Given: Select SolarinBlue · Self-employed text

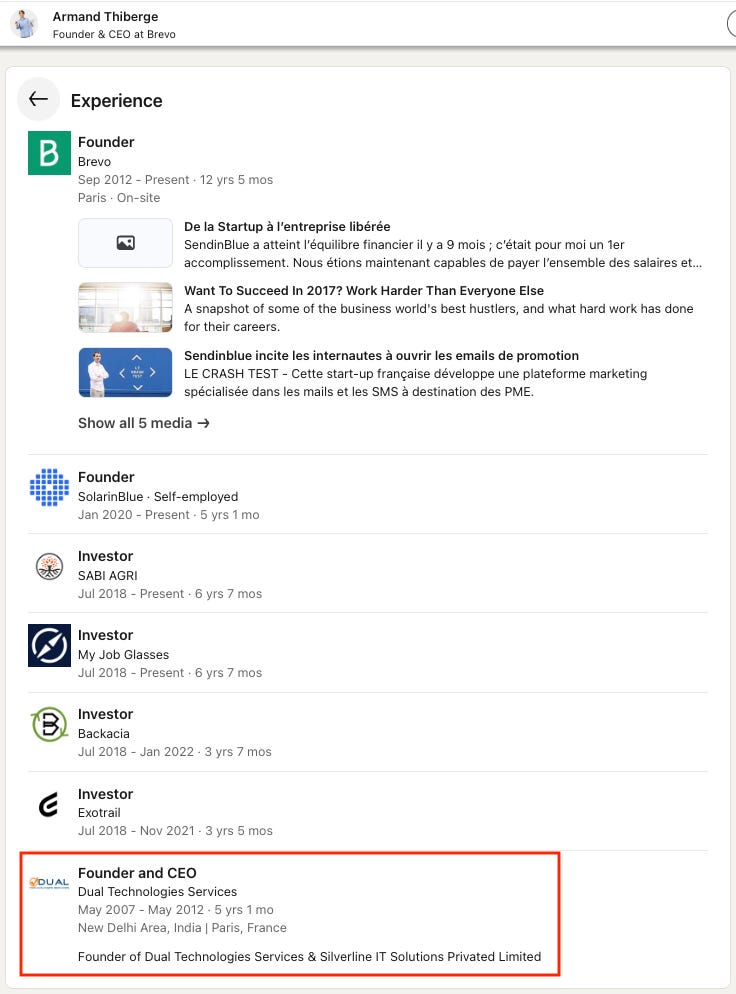Looking at the screenshot, I should 158,496.
